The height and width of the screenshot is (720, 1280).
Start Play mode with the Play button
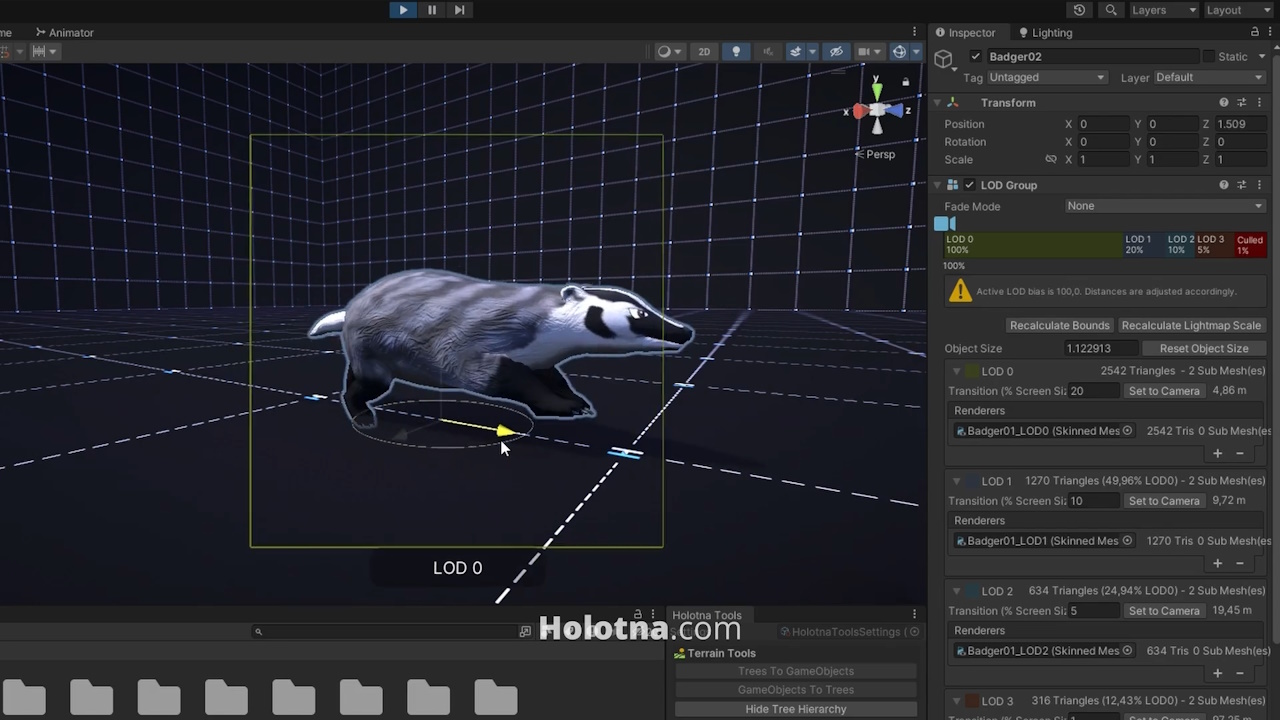point(403,10)
